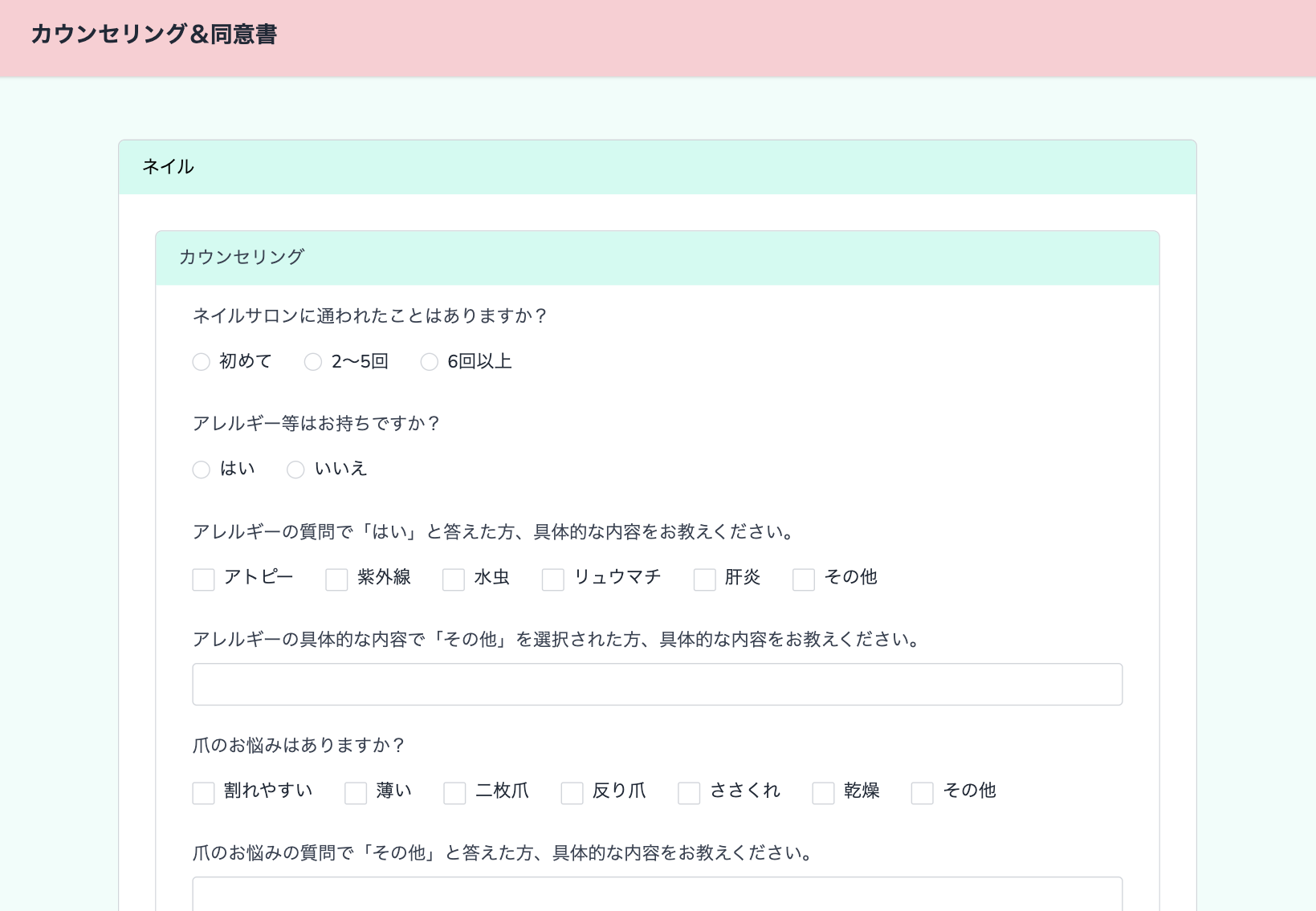
Task: Check the 割れやすい nail concern
Action: (203, 793)
